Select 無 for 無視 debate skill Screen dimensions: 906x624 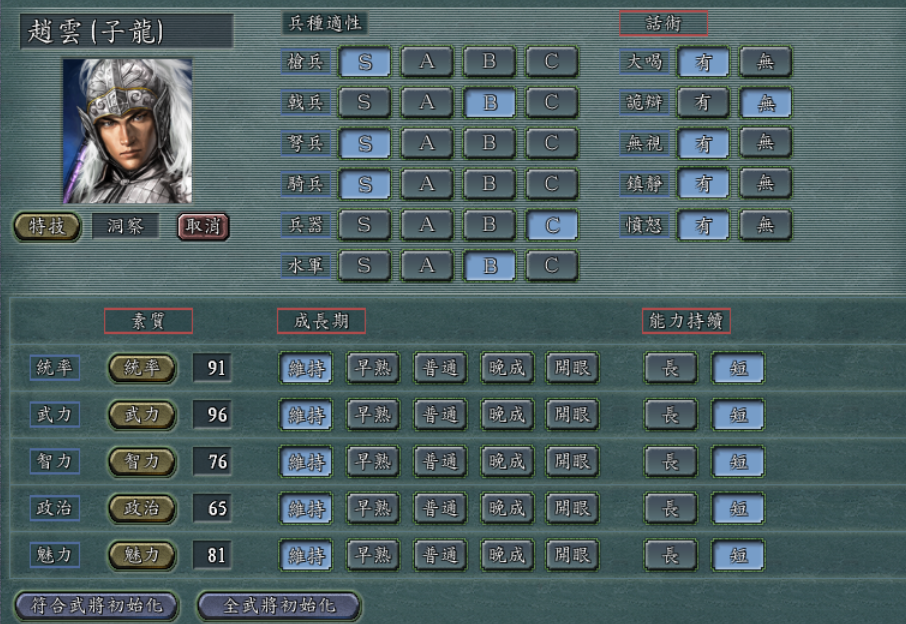pyautogui.click(x=766, y=143)
